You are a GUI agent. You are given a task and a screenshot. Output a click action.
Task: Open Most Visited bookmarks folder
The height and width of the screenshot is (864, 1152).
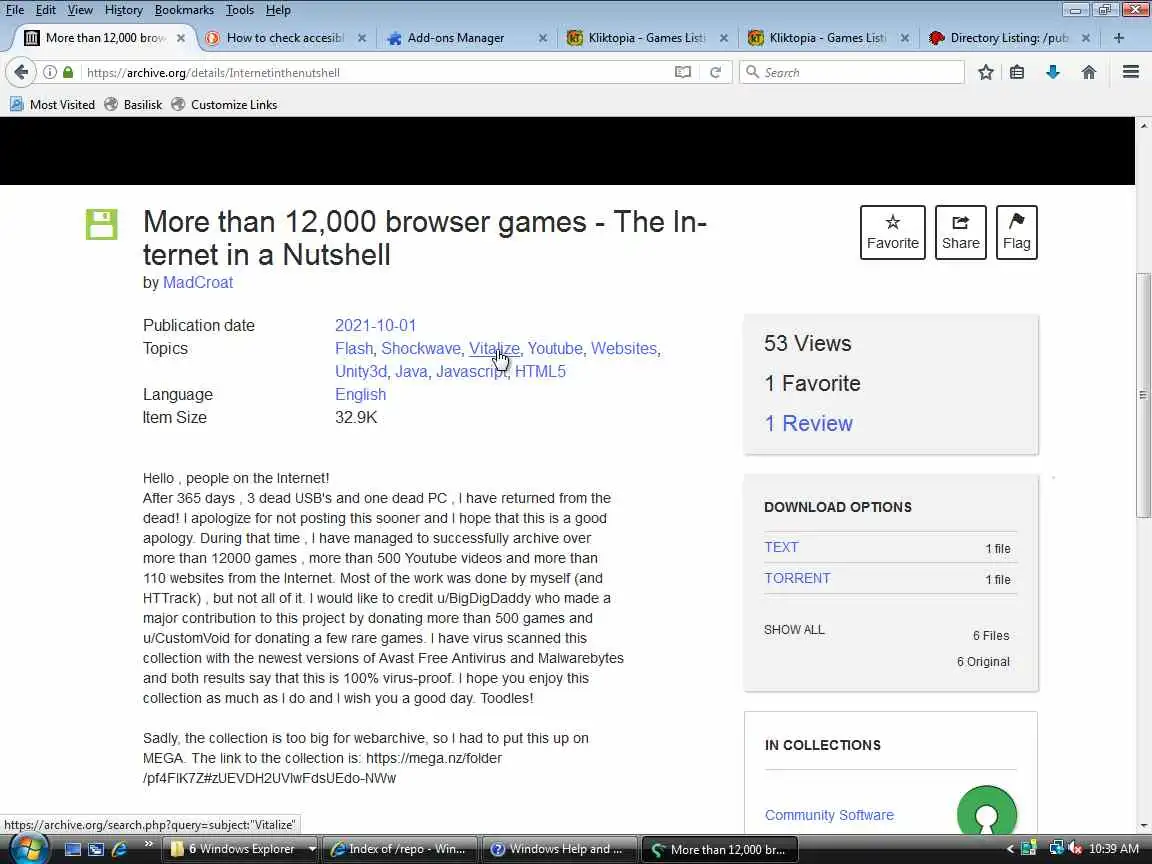52,104
